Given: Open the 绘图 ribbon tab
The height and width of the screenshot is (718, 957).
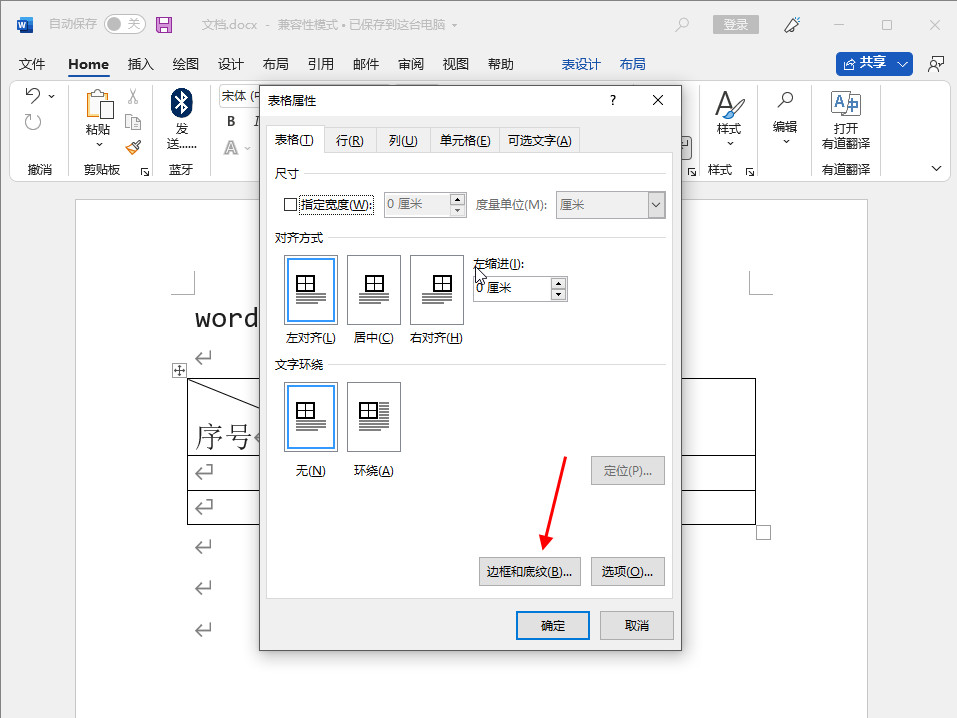Looking at the screenshot, I should point(186,64).
